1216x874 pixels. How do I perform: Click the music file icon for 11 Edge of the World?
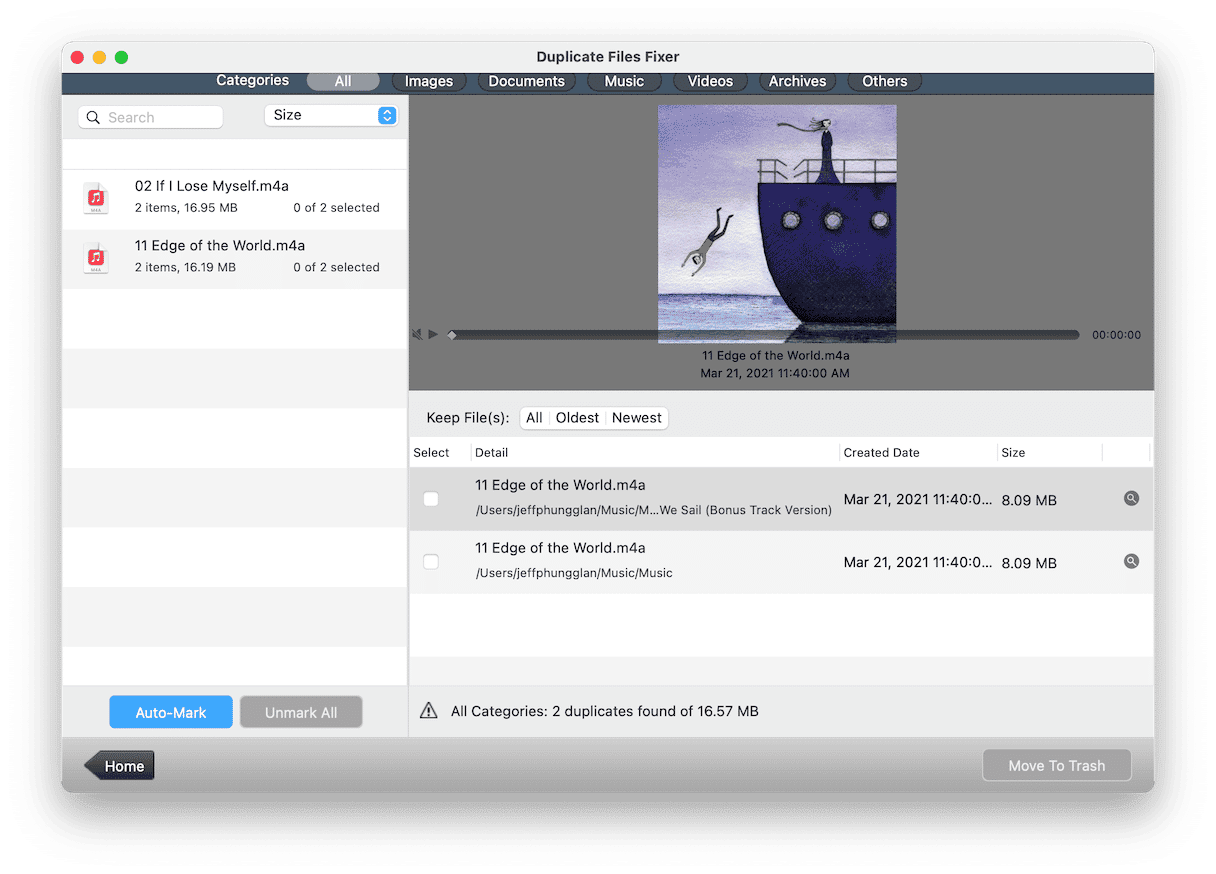[x=96, y=258]
